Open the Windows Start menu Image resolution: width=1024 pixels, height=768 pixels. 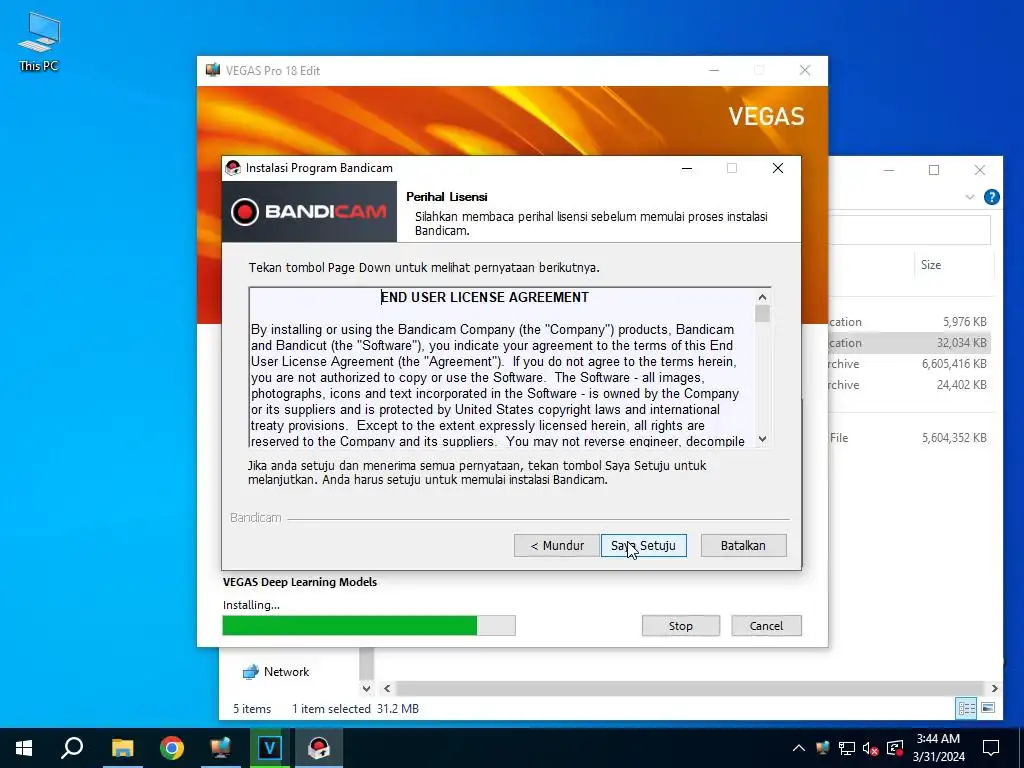[24, 748]
